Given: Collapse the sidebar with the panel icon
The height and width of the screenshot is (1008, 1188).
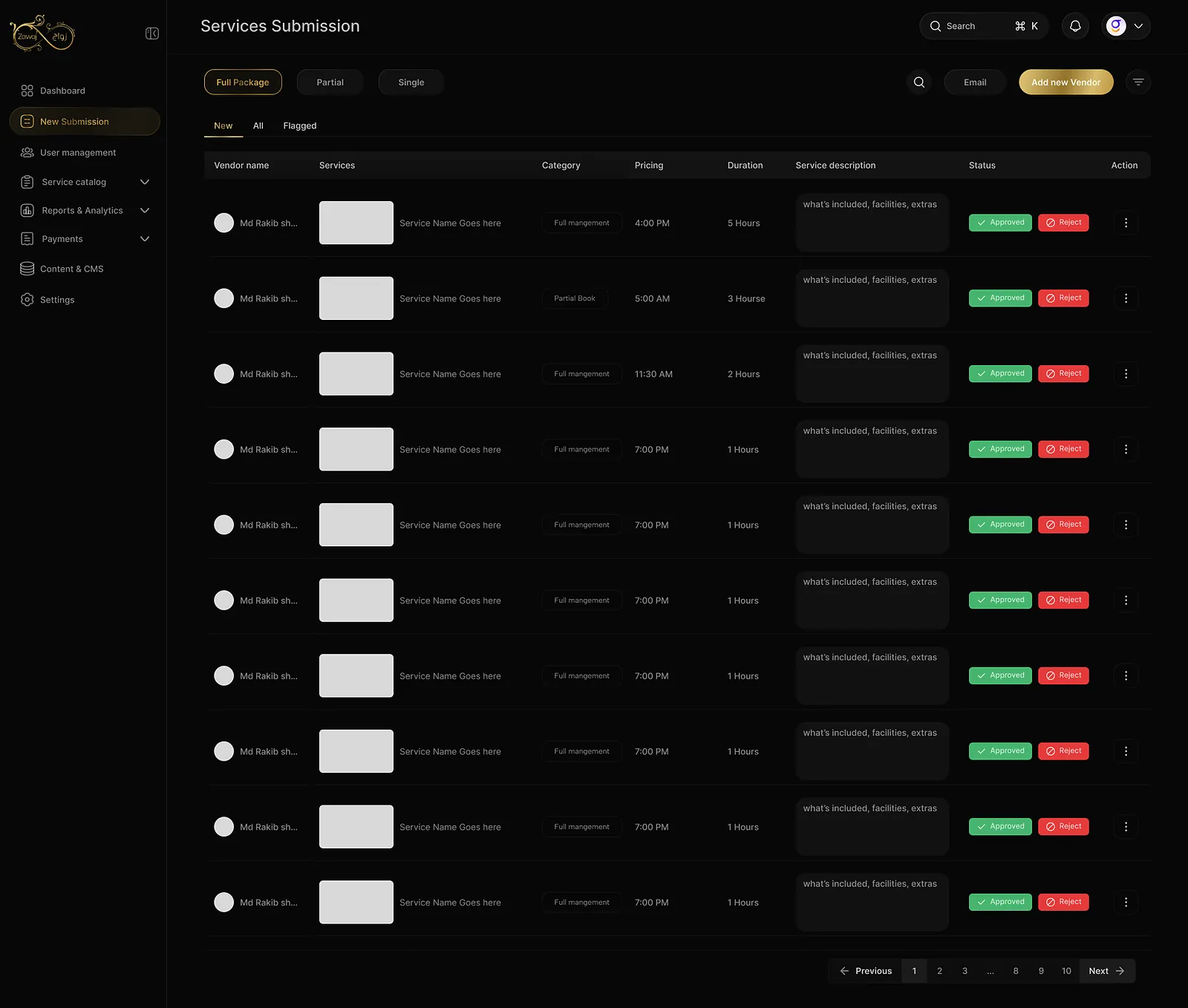Looking at the screenshot, I should 152,33.
